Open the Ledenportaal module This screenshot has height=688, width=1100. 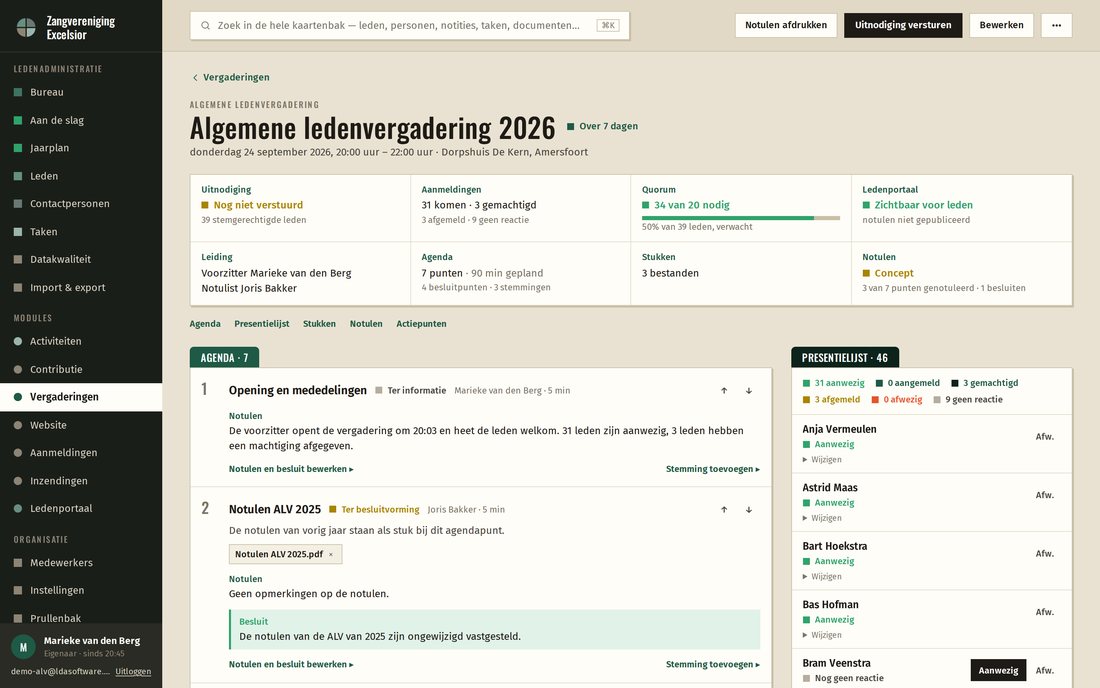pos(81,508)
